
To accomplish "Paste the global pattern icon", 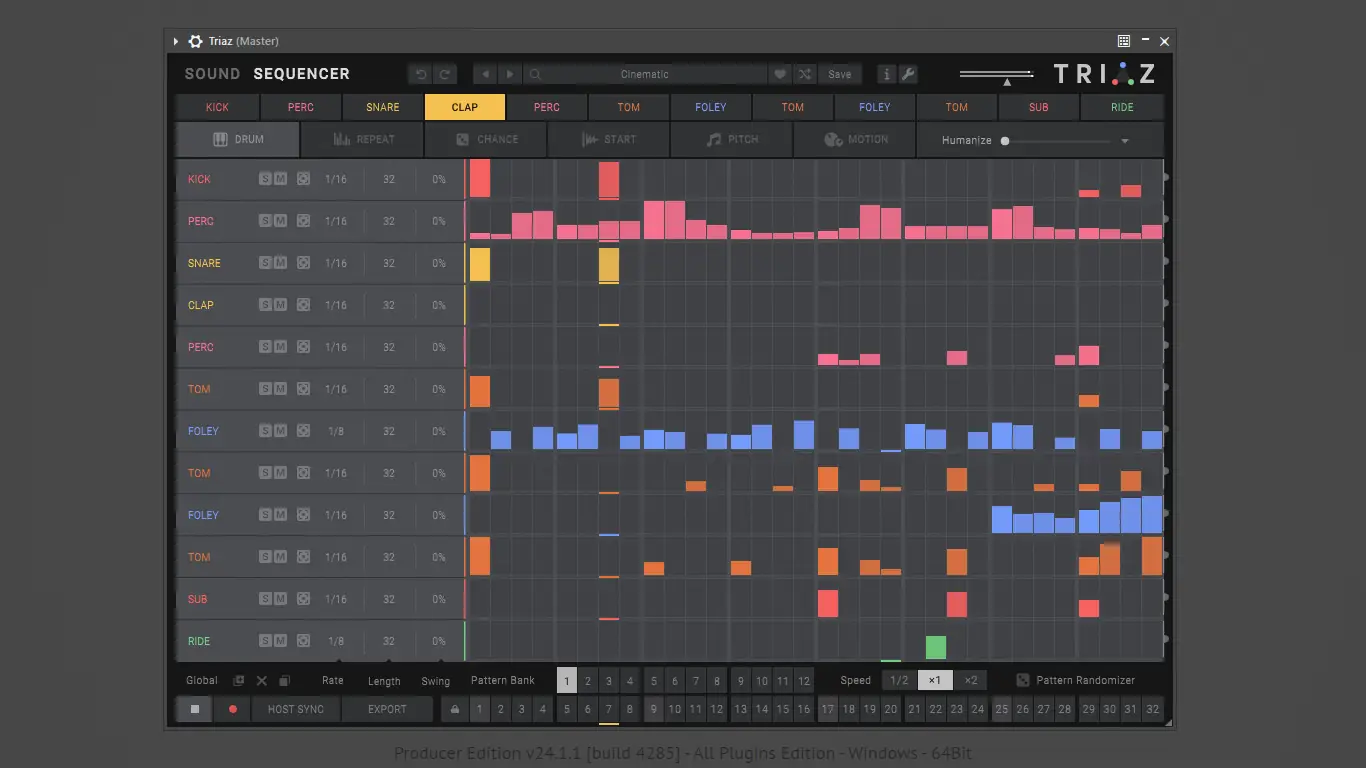I will click(x=284, y=681).
